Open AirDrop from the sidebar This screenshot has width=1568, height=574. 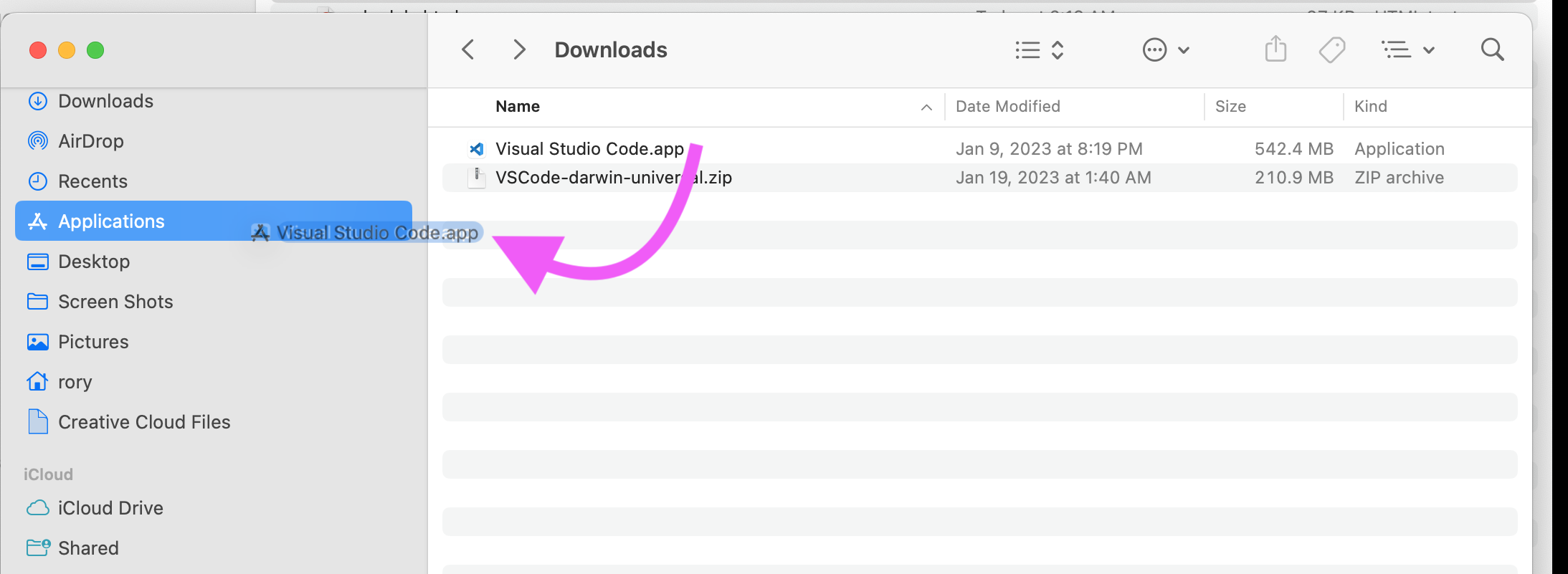(x=90, y=141)
